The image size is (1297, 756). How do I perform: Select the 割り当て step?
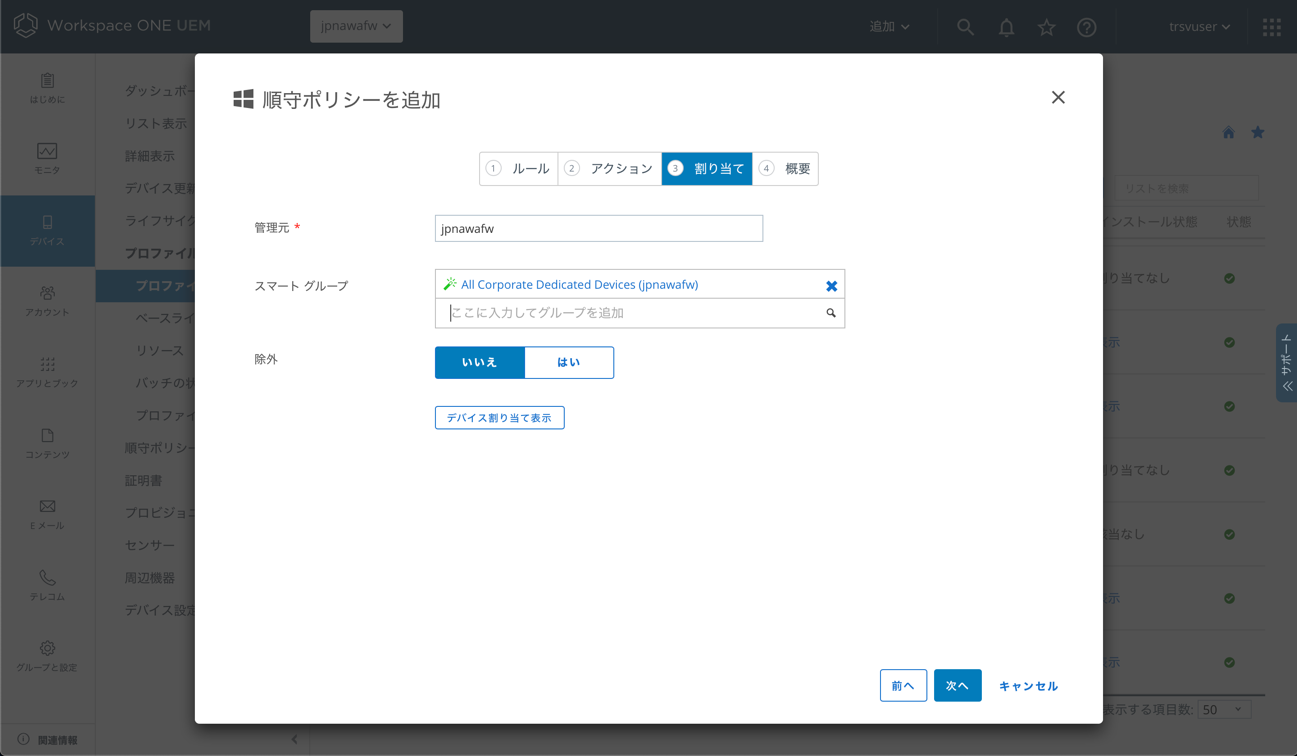[707, 169]
